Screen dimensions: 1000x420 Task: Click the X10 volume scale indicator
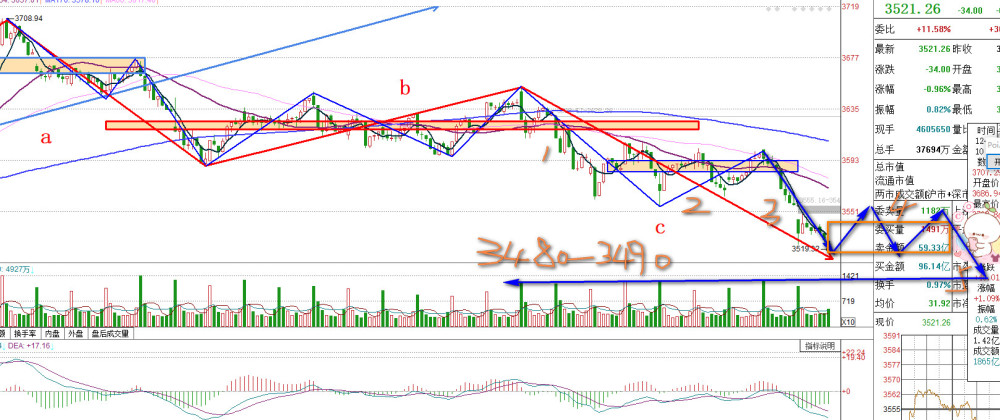pyautogui.click(x=847, y=322)
